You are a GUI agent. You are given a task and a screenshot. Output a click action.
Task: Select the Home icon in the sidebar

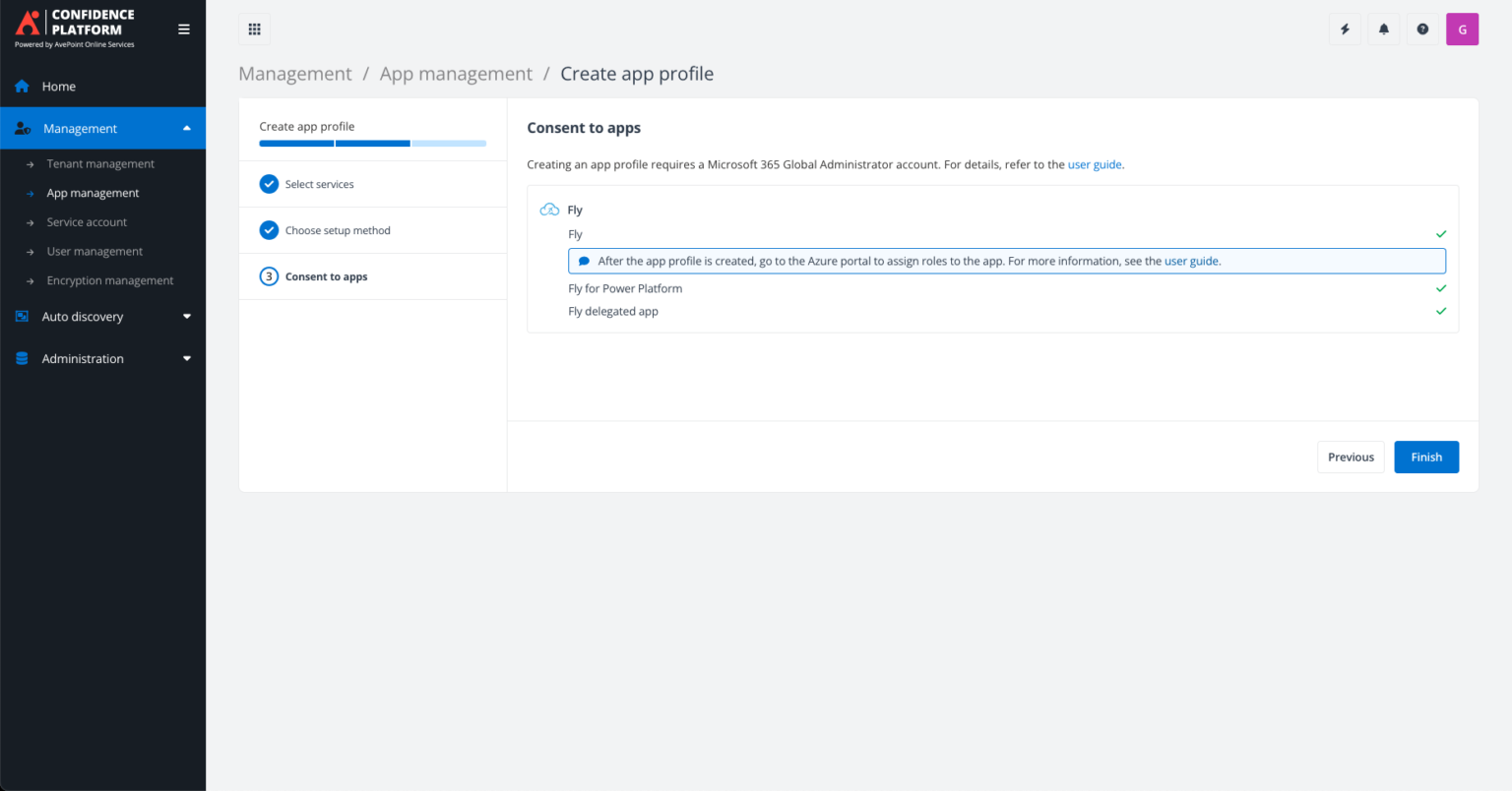21,86
